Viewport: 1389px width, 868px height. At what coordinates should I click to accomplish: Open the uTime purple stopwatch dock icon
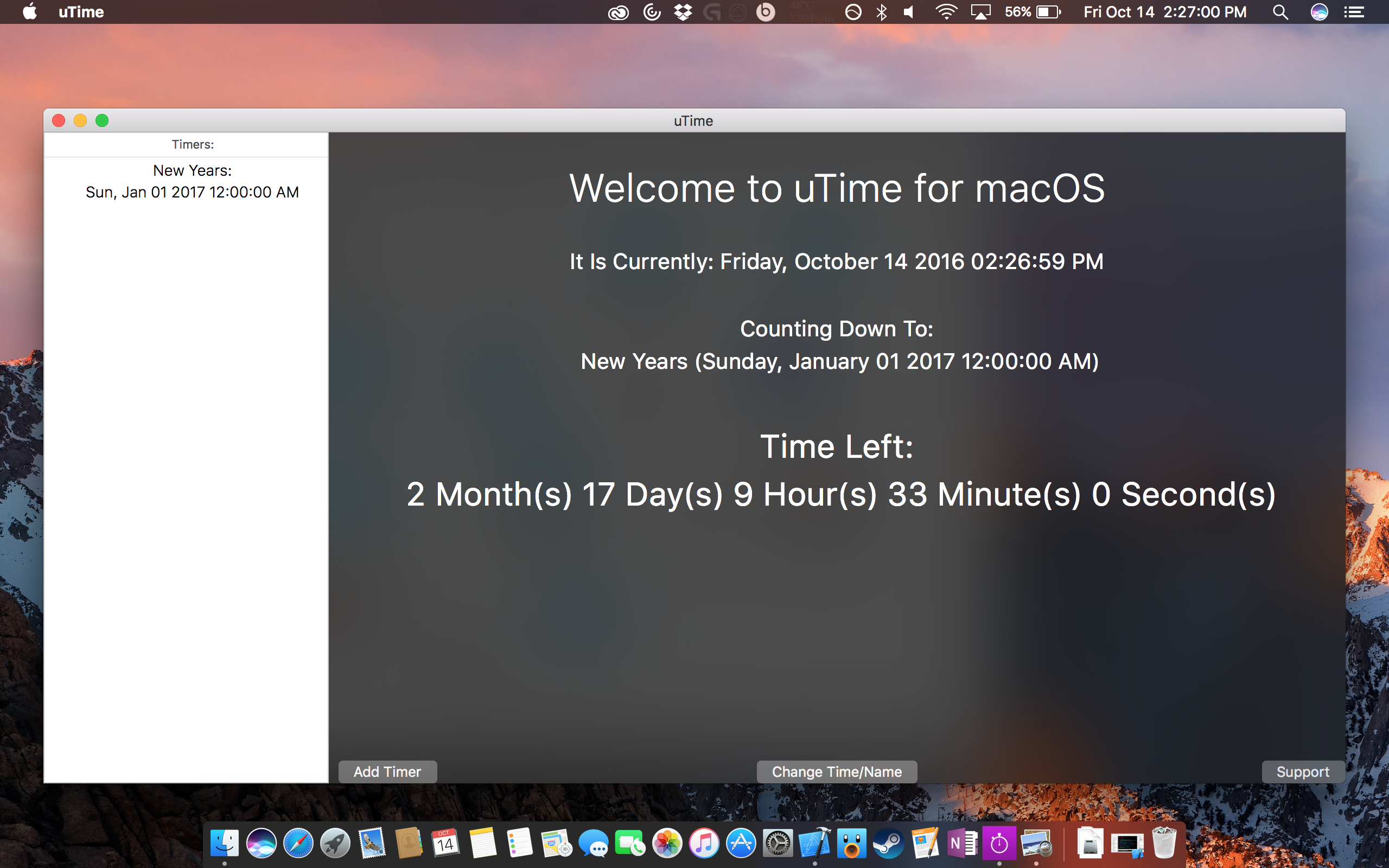point(999,843)
